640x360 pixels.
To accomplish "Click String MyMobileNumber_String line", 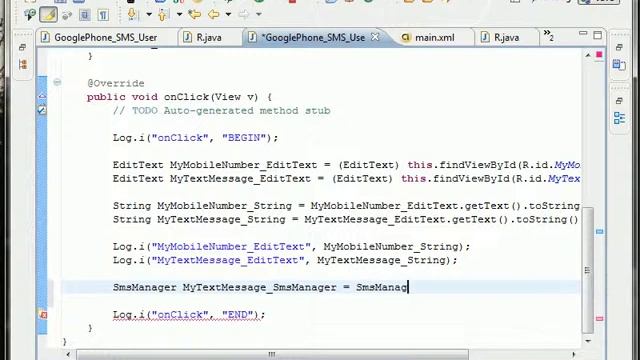I will pos(346,206).
